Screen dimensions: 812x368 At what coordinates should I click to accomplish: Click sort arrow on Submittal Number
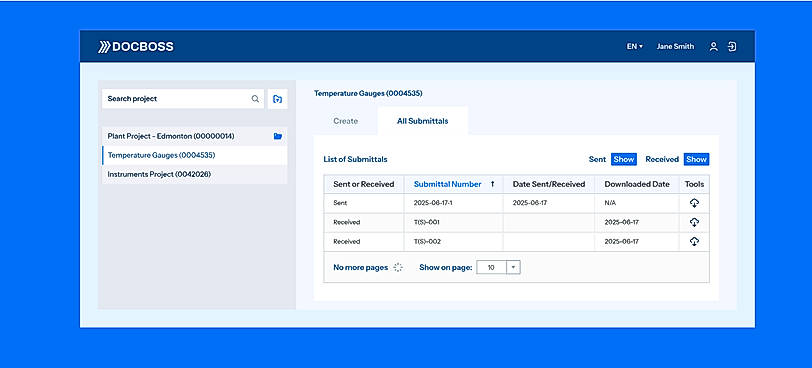(492, 184)
